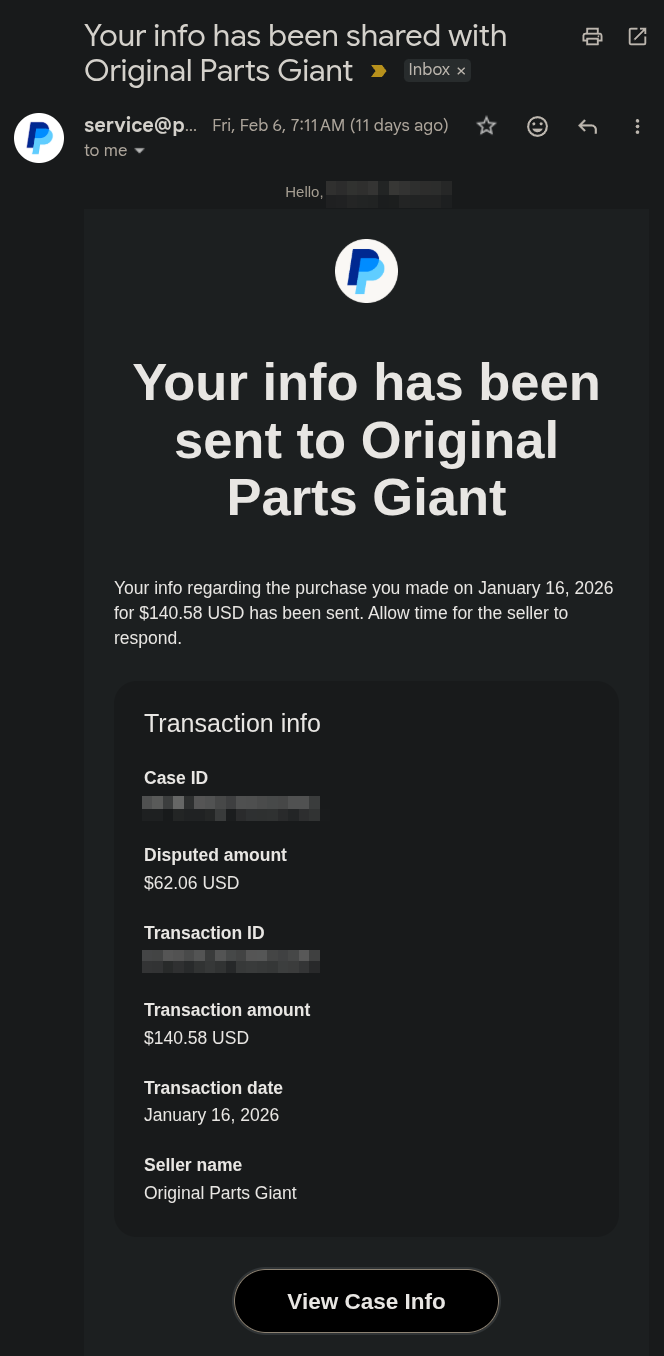Click the PayPal sender avatar
Image resolution: width=664 pixels, height=1356 pixels.
[39, 138]
